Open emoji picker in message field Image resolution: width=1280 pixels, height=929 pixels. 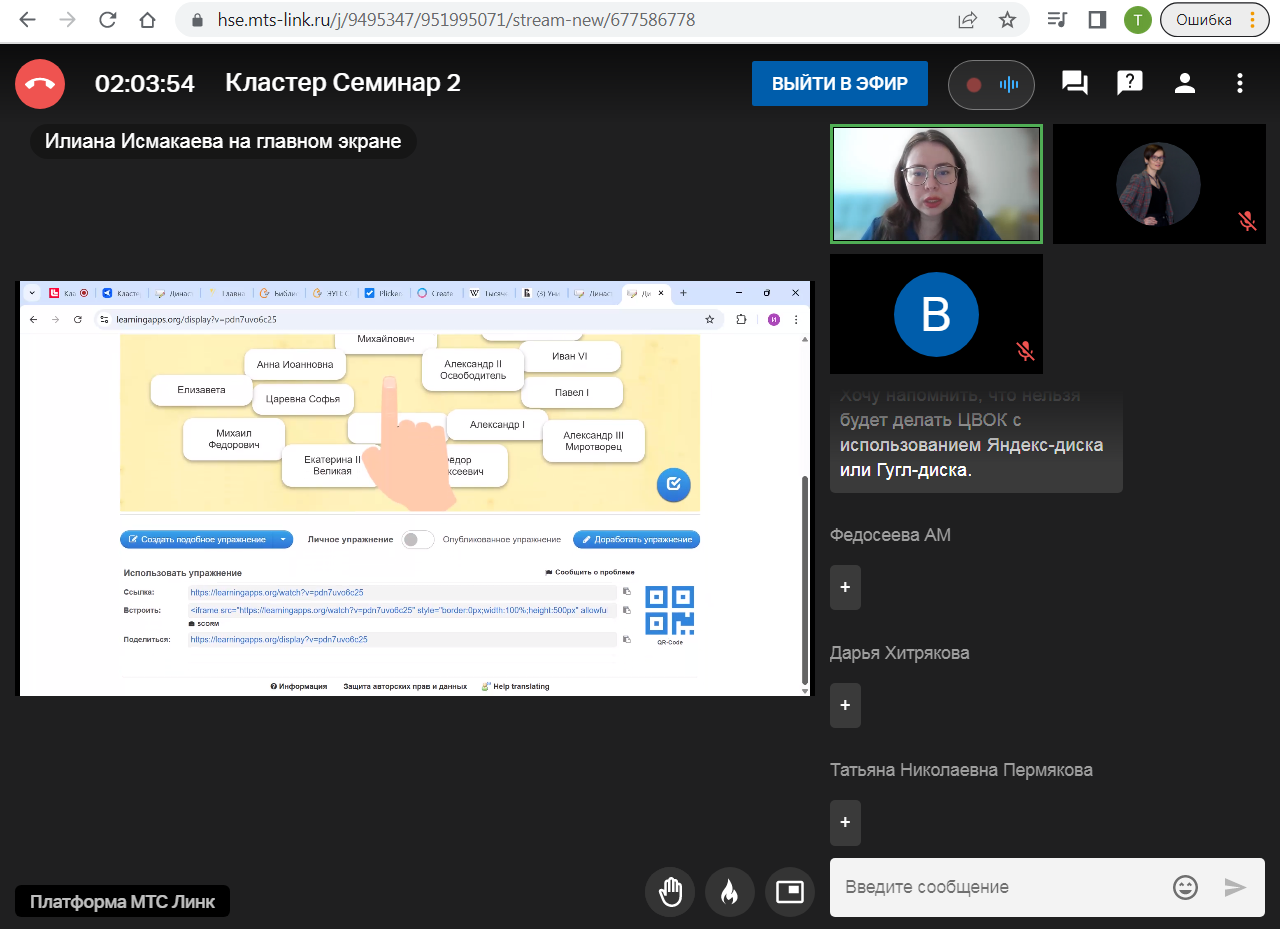point(1185,887)
